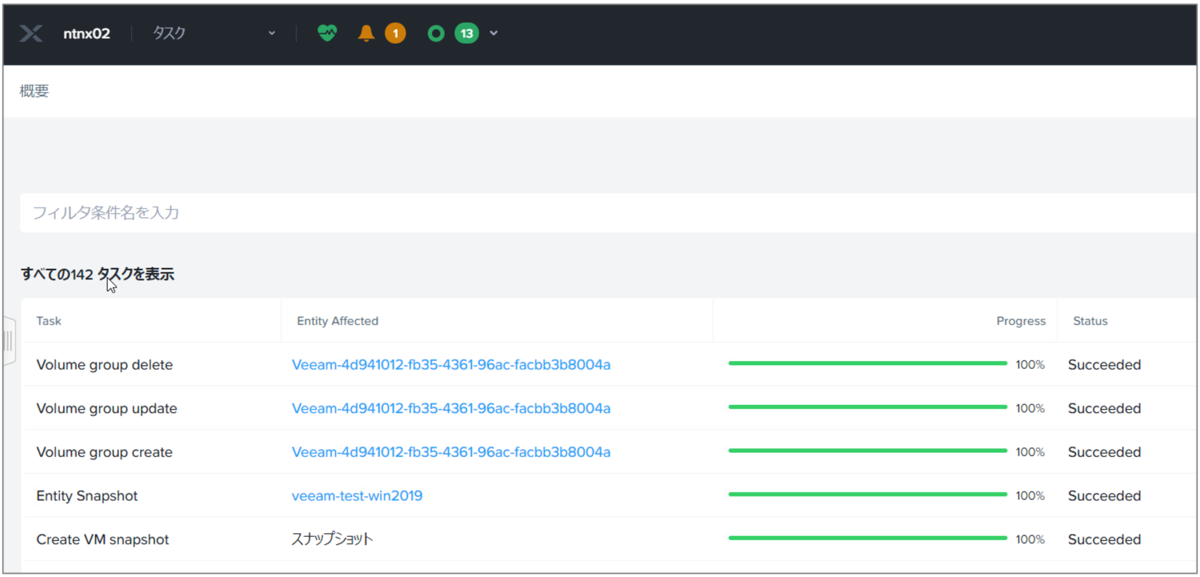Image resolution: width=1200 pixels, height=577 pixels.
Task: Focus the フィルタ条件名を入力 filter field
Action: click(x=608, y=213)
